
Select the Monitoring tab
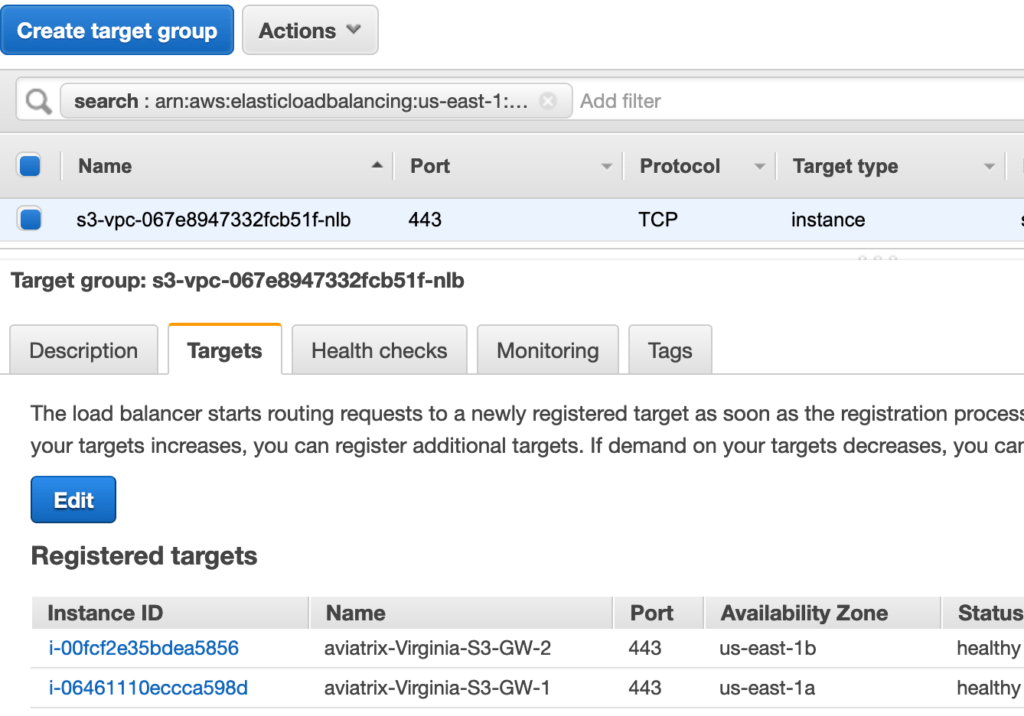tap(548, 351)
